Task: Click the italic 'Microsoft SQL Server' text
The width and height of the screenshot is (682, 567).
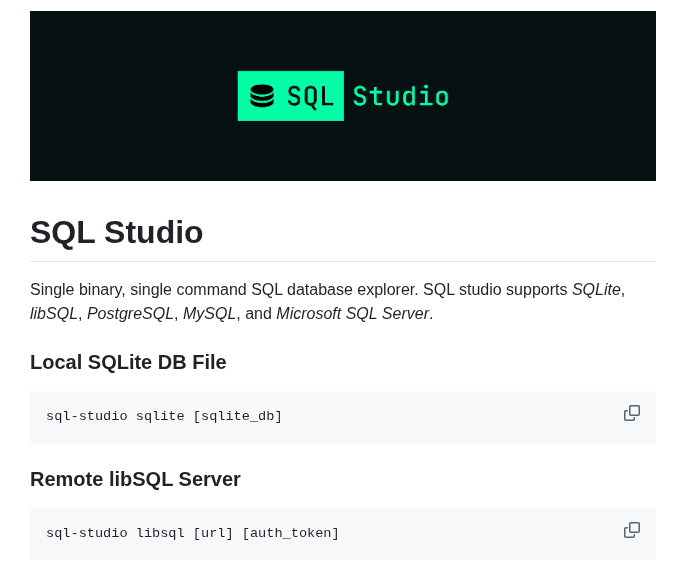Action: pyautogui.click(x=353, y=314)
